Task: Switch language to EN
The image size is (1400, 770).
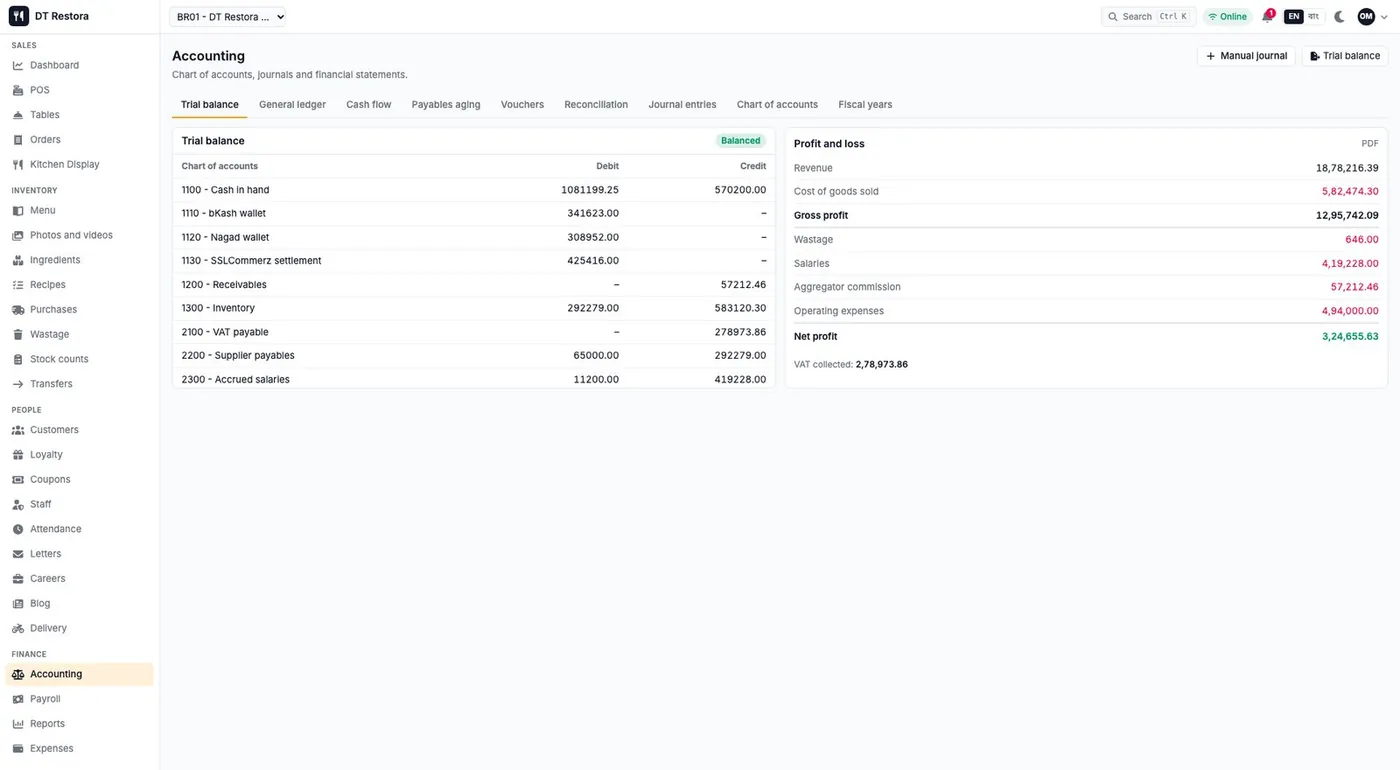Action: [x=1294, y=16]
